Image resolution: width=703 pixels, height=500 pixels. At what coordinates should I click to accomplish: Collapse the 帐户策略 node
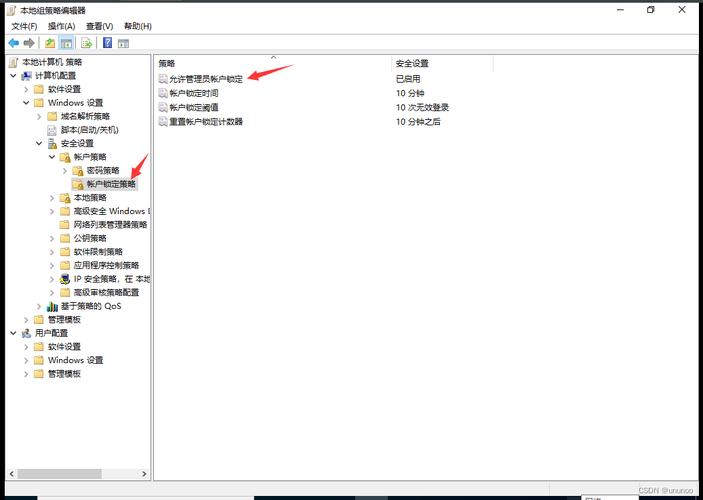(x=52, y=157)
